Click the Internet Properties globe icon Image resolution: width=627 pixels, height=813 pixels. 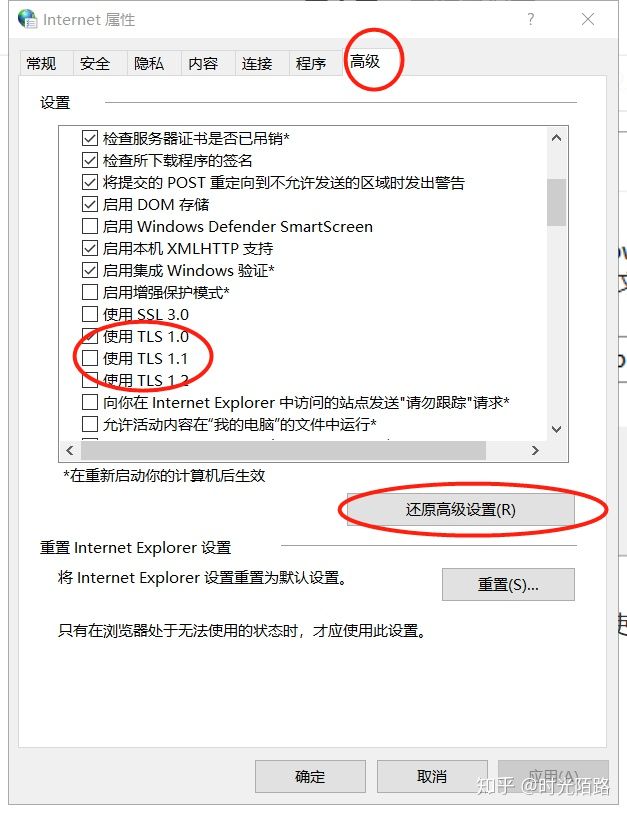(x=27, y=19)
